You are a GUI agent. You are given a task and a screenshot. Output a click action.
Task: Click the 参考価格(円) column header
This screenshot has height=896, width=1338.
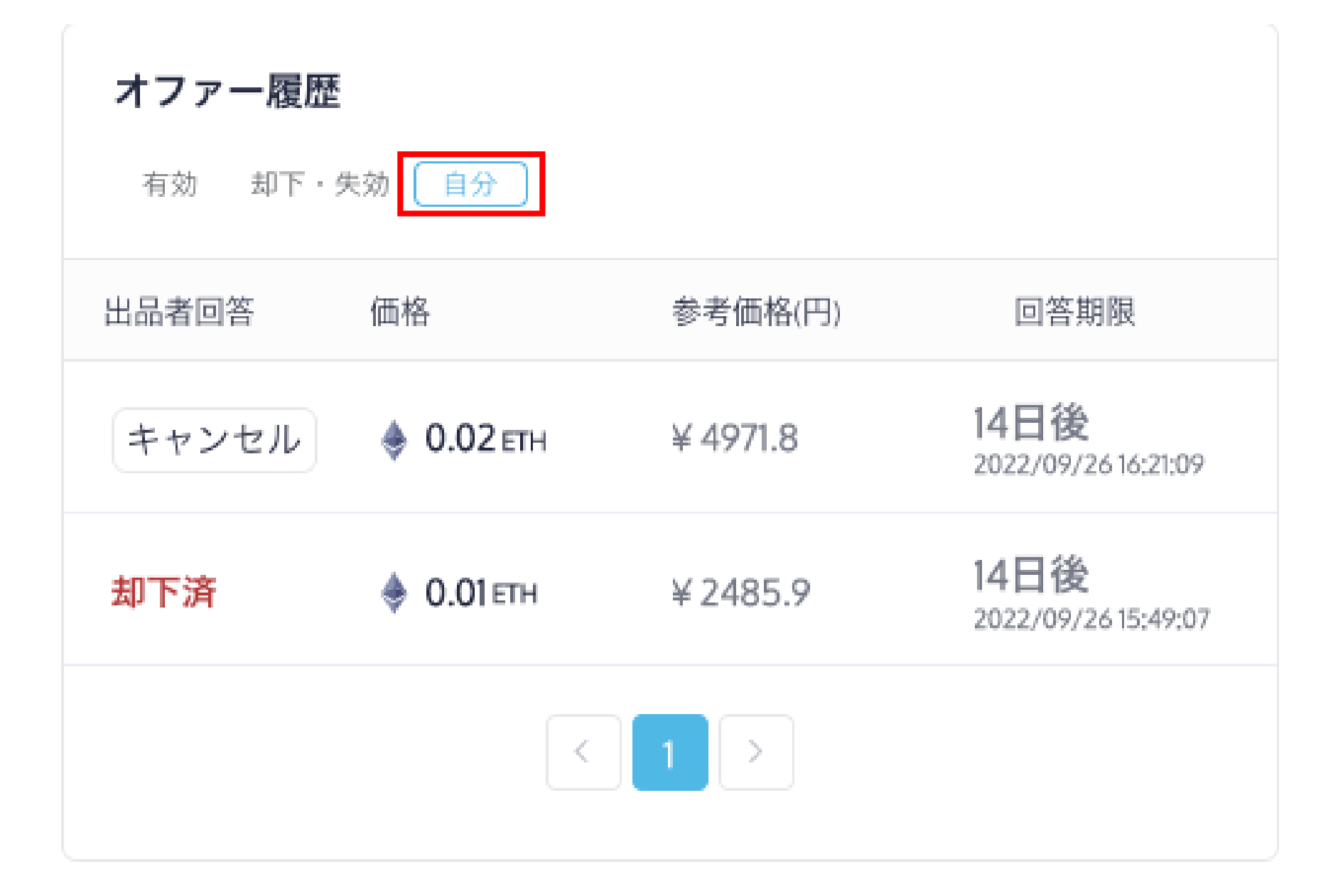[x=756, y=311]
